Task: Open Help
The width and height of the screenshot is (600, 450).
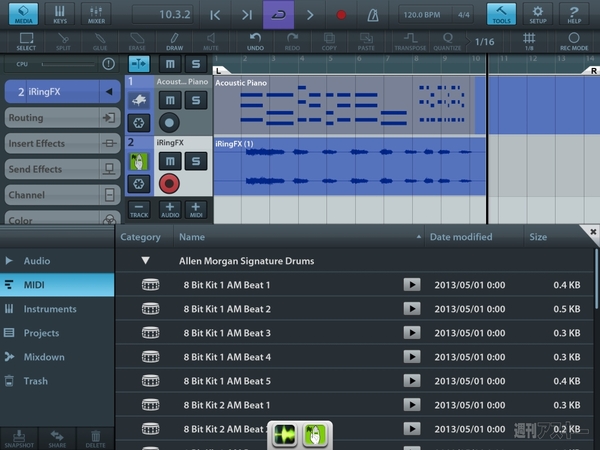Action: coord(574,14)
